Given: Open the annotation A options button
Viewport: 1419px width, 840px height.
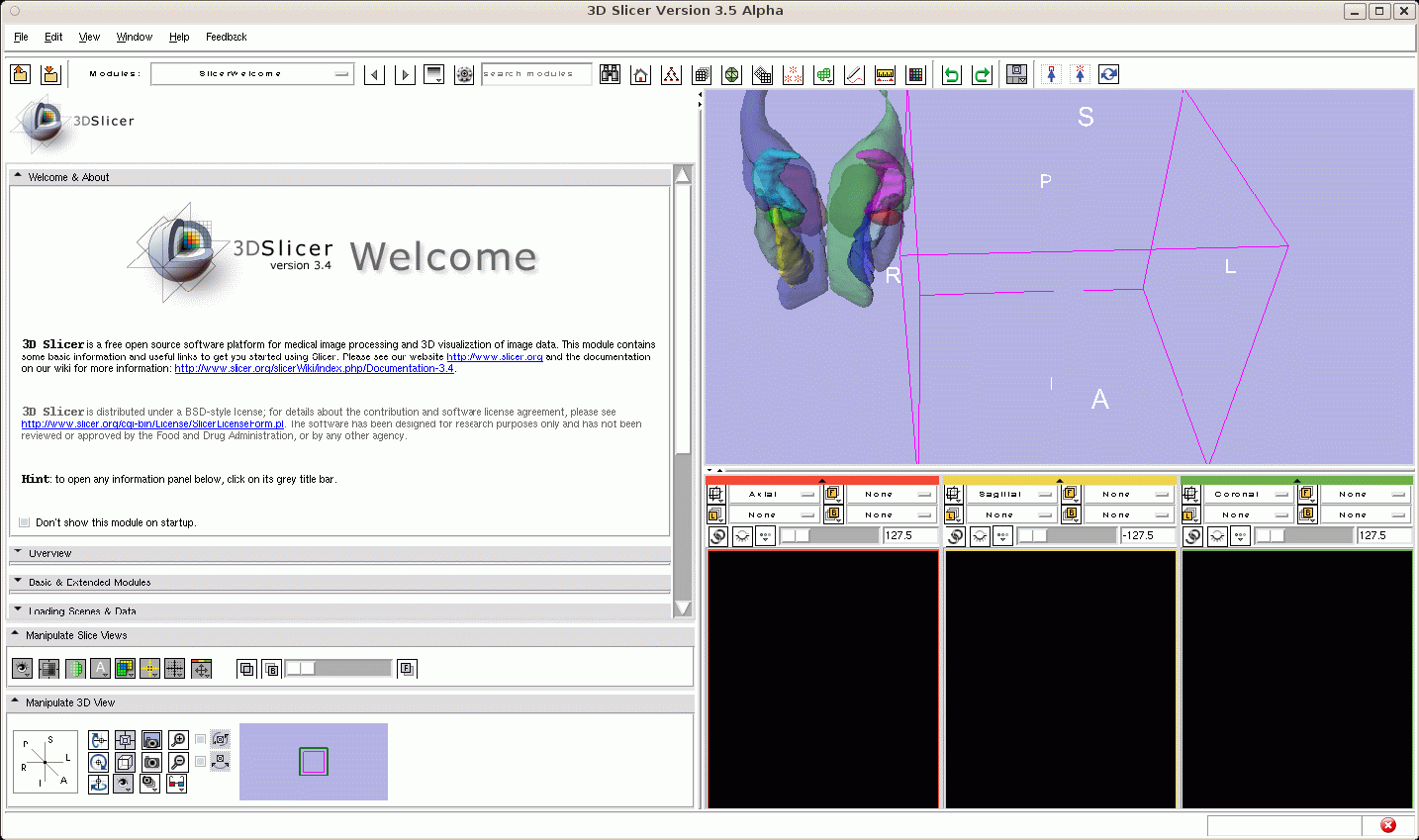Looking at the screenshot, I should (x=100, y=669).
